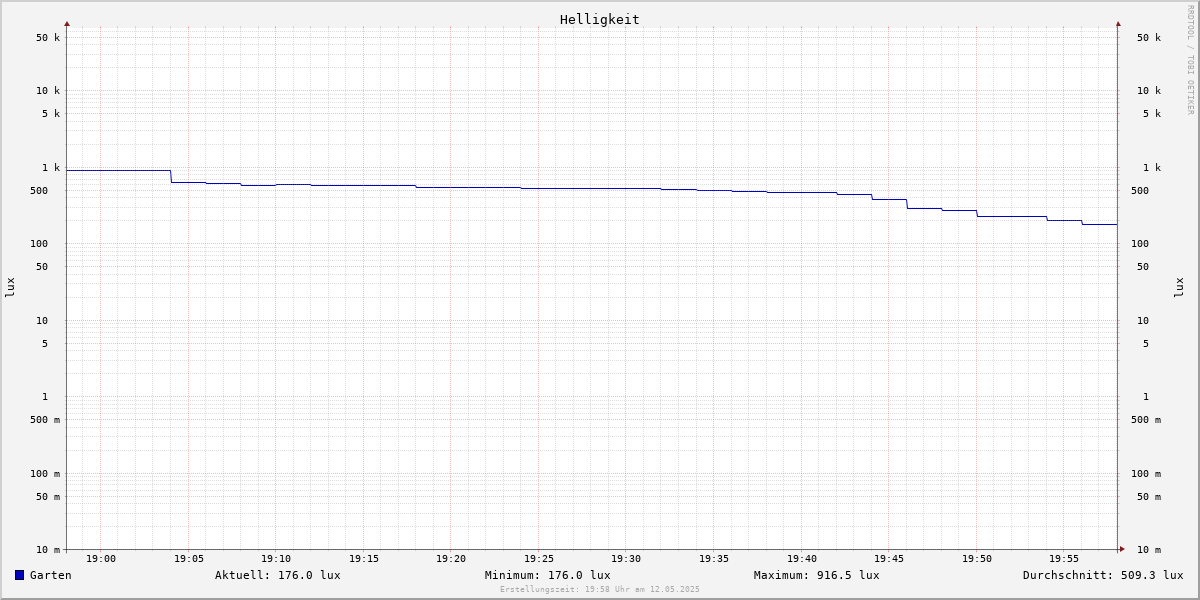
Task: Click the 19:05 time axis label
Action: tap(189, 559)
